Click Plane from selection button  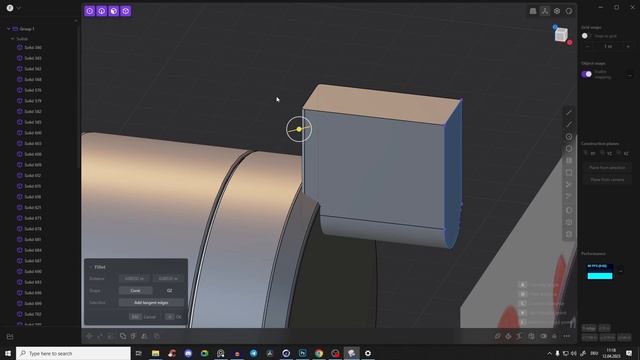pyautogui.click(x=607, y=167)
